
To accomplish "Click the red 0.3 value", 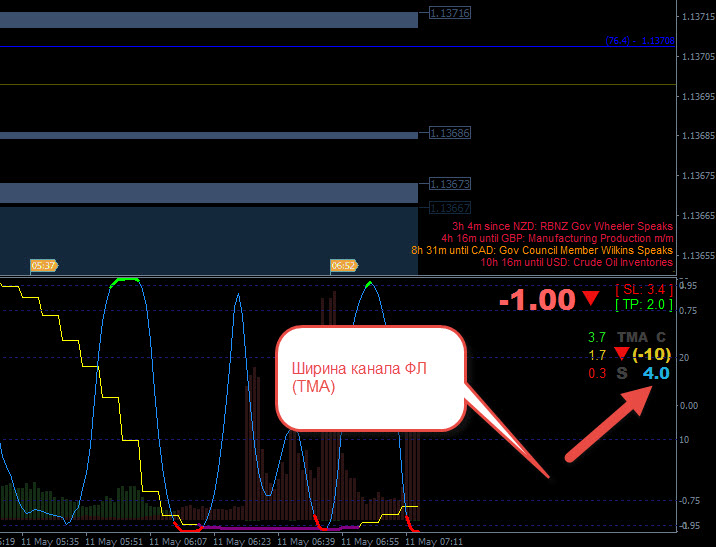I will [596, 373].
